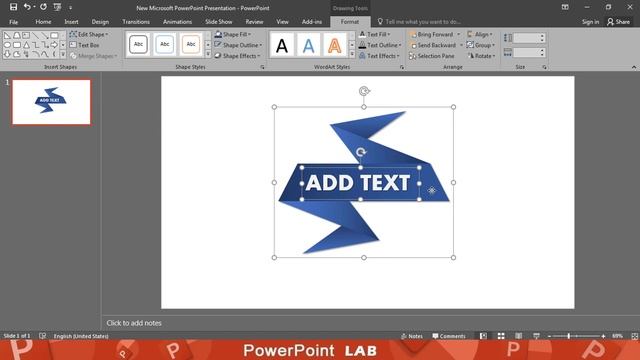This screenshot has width=640, height=360.
Task: Insert a Text Box
Action: point(84,45)
